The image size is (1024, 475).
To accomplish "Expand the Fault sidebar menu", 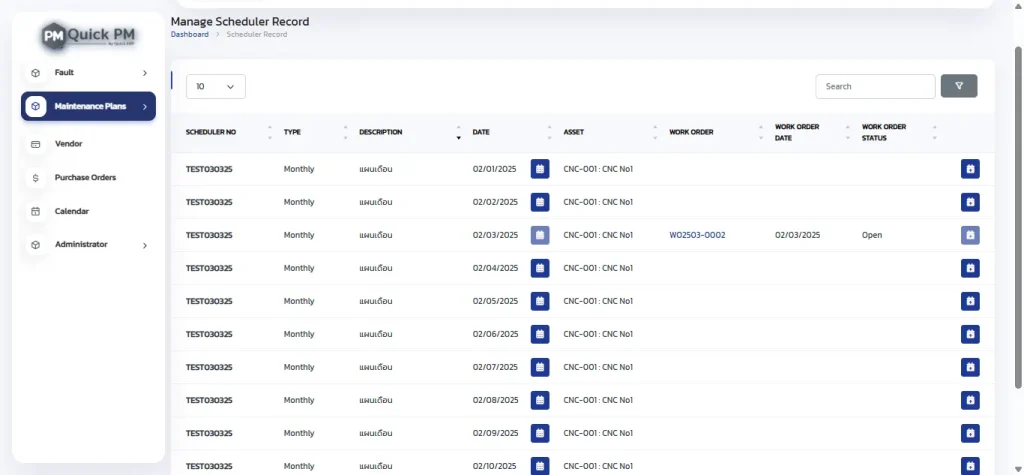I will tap(88, 73).
